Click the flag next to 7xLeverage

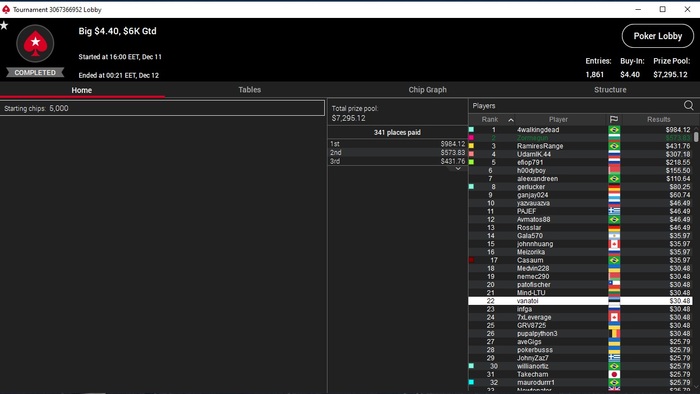point(614,317)
